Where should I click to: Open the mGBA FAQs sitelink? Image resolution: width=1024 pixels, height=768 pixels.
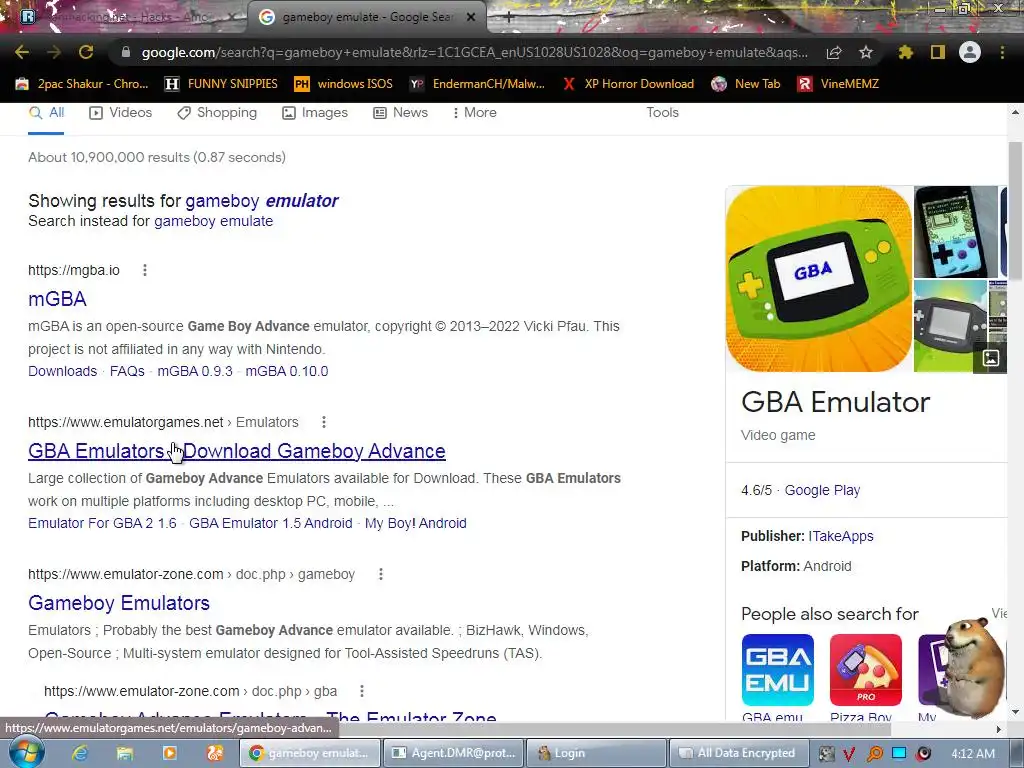point(127,371)
